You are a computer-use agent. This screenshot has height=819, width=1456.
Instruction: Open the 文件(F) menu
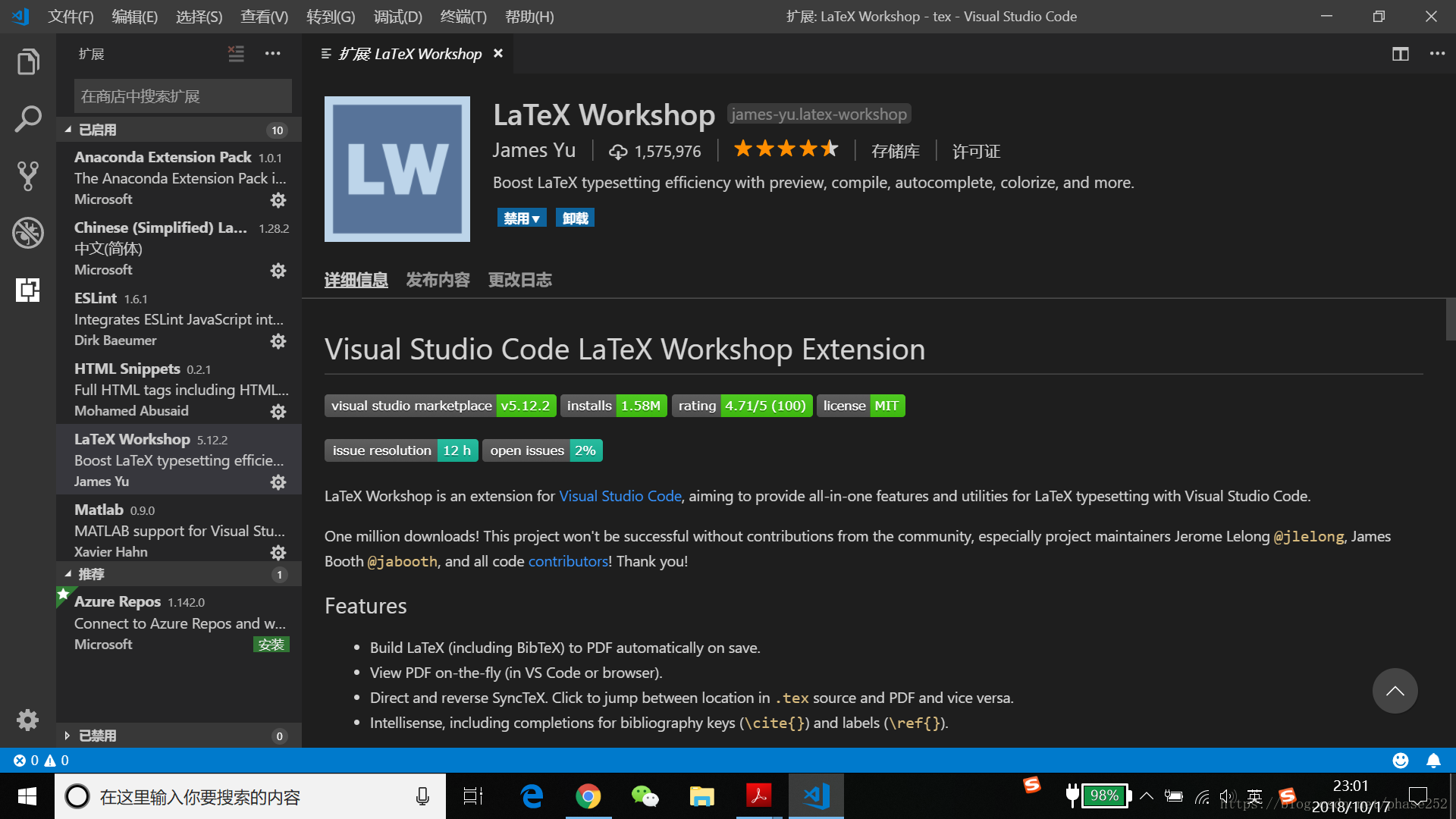71,17
